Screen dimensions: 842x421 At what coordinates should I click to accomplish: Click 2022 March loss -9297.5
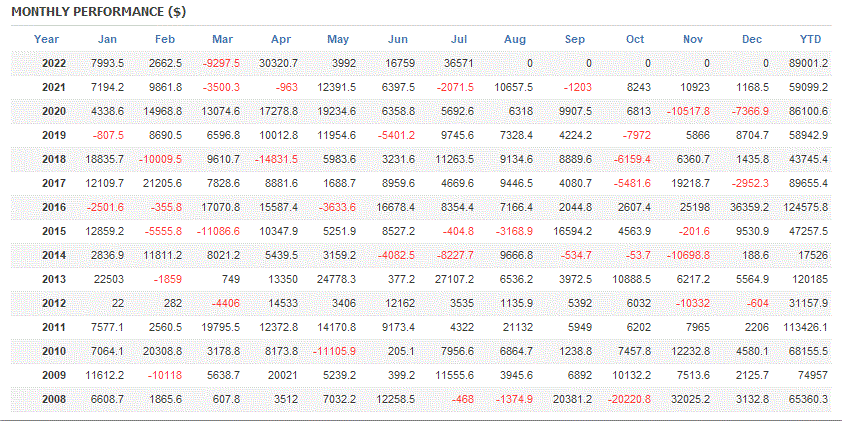click(x=220, y=63)
